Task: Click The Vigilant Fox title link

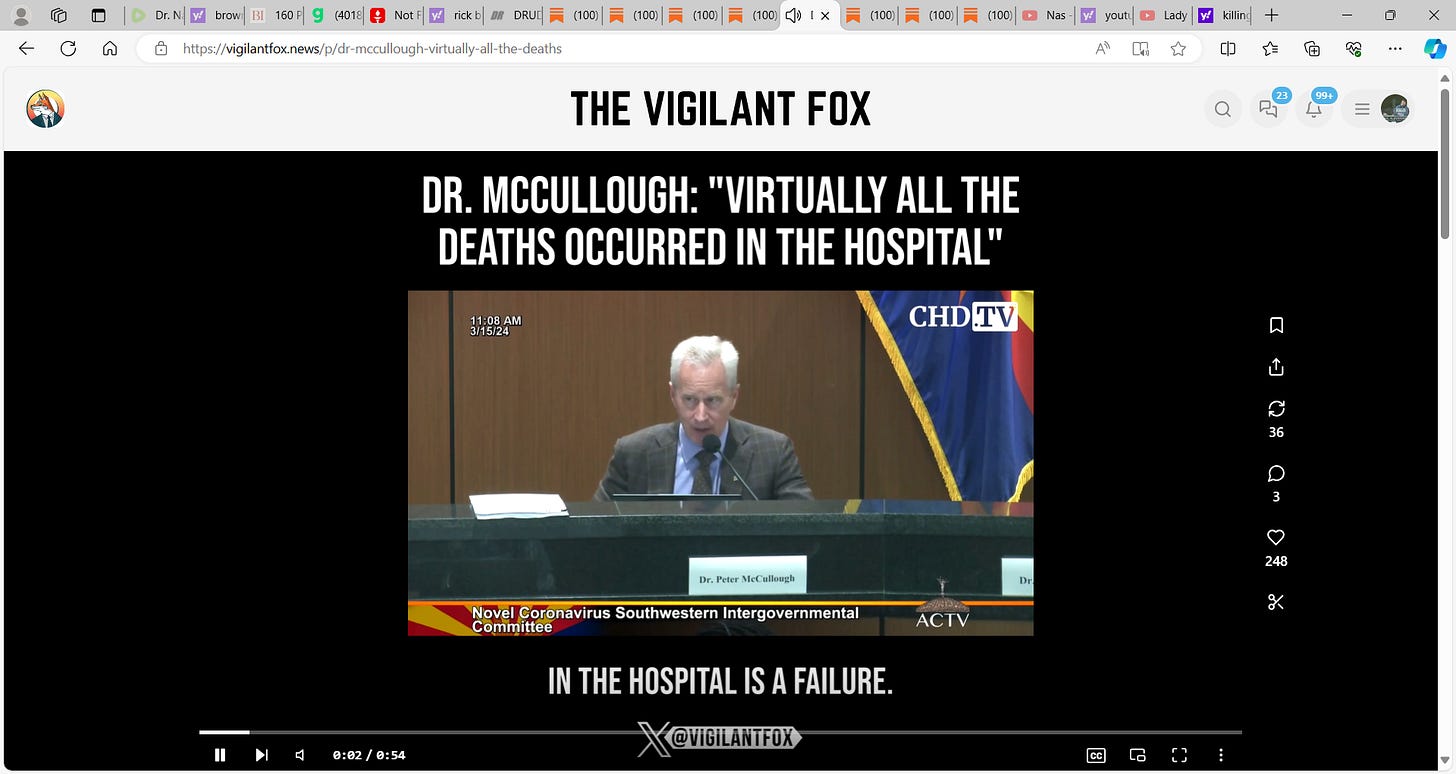Action: (721, 109)
